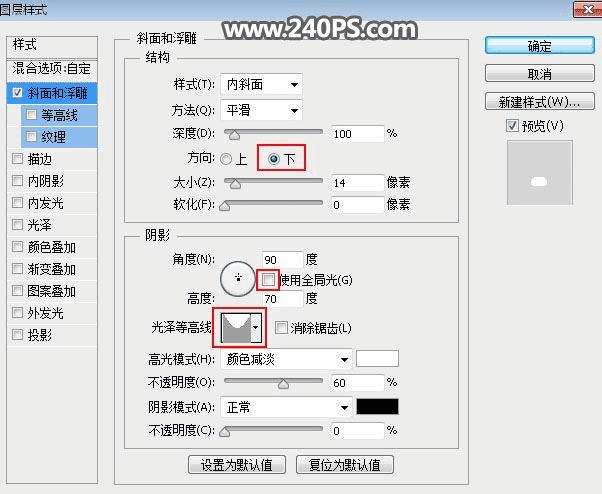Click the shadow 不透明度 field showing 0
Viewport: 602px width, 494px height.
click(x=357, y=431)
